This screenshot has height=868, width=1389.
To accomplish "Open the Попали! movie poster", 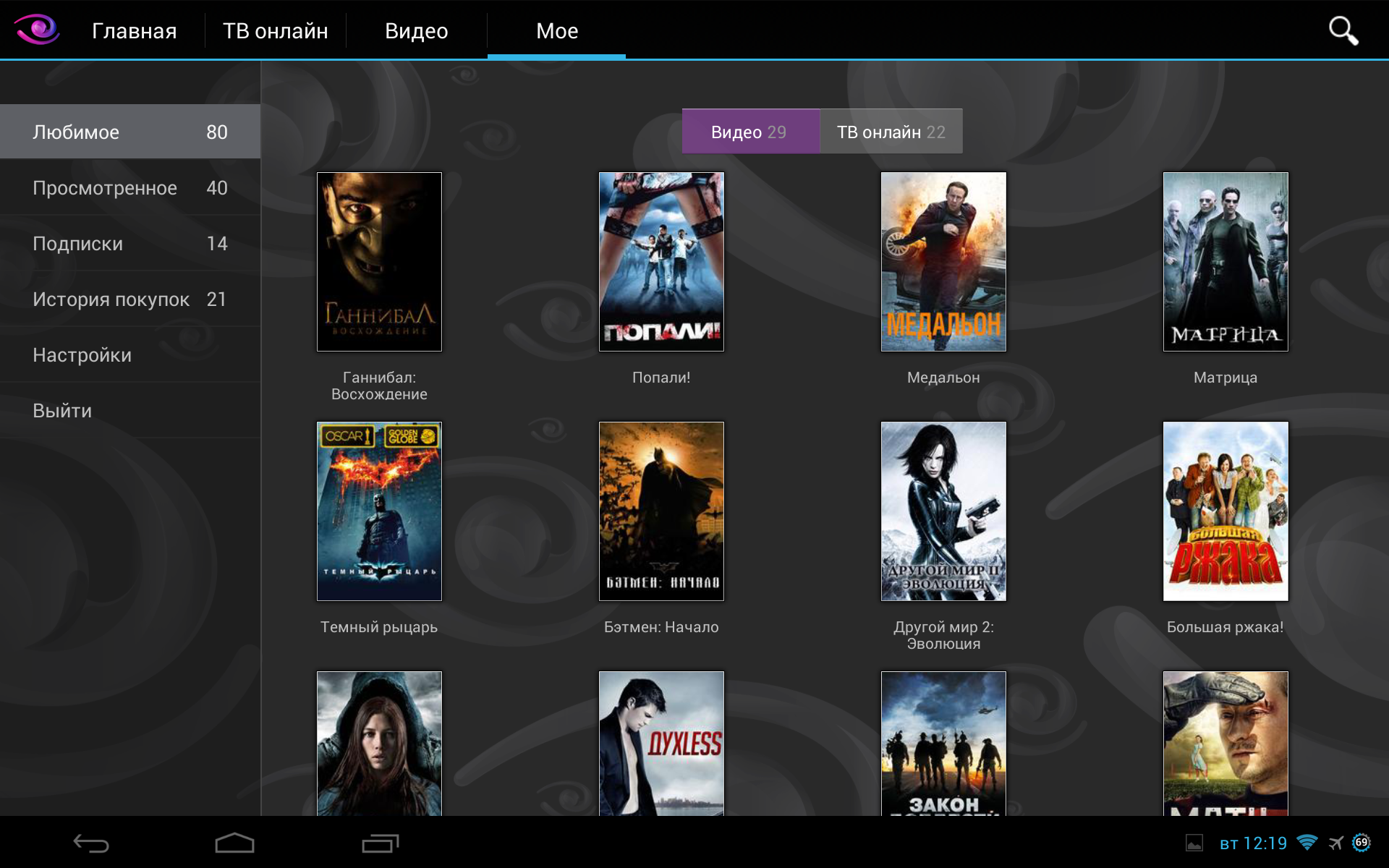I will click(x=661, y=262).
